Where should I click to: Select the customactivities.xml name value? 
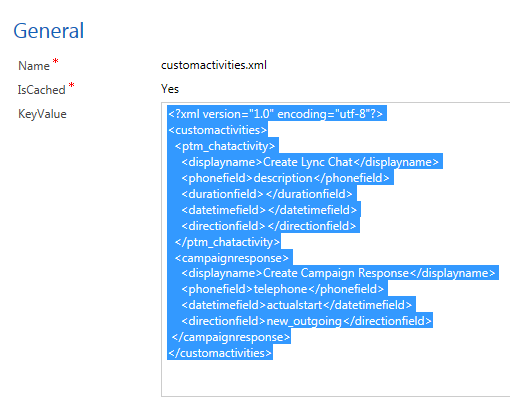click(214, 65)
